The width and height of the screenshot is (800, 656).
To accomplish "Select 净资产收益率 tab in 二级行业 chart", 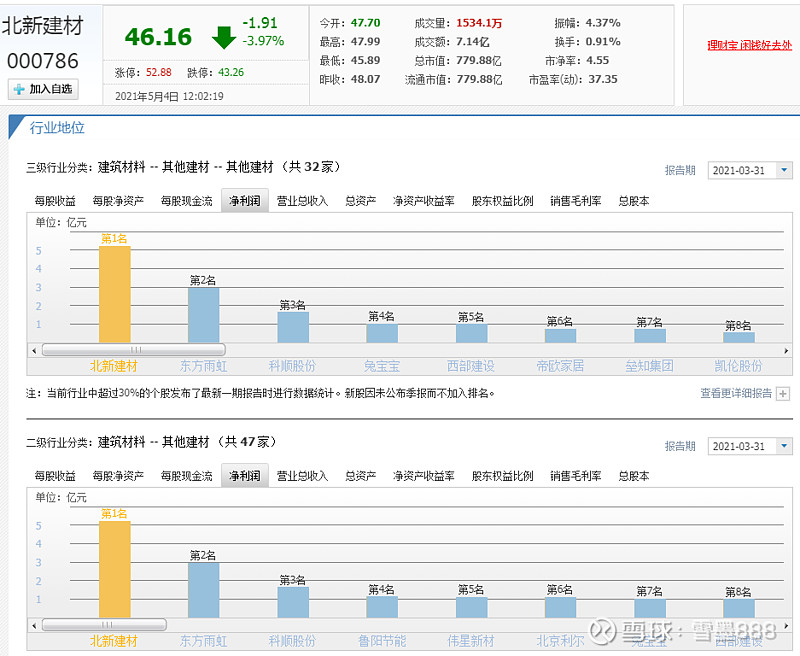I will coord(424,476).
